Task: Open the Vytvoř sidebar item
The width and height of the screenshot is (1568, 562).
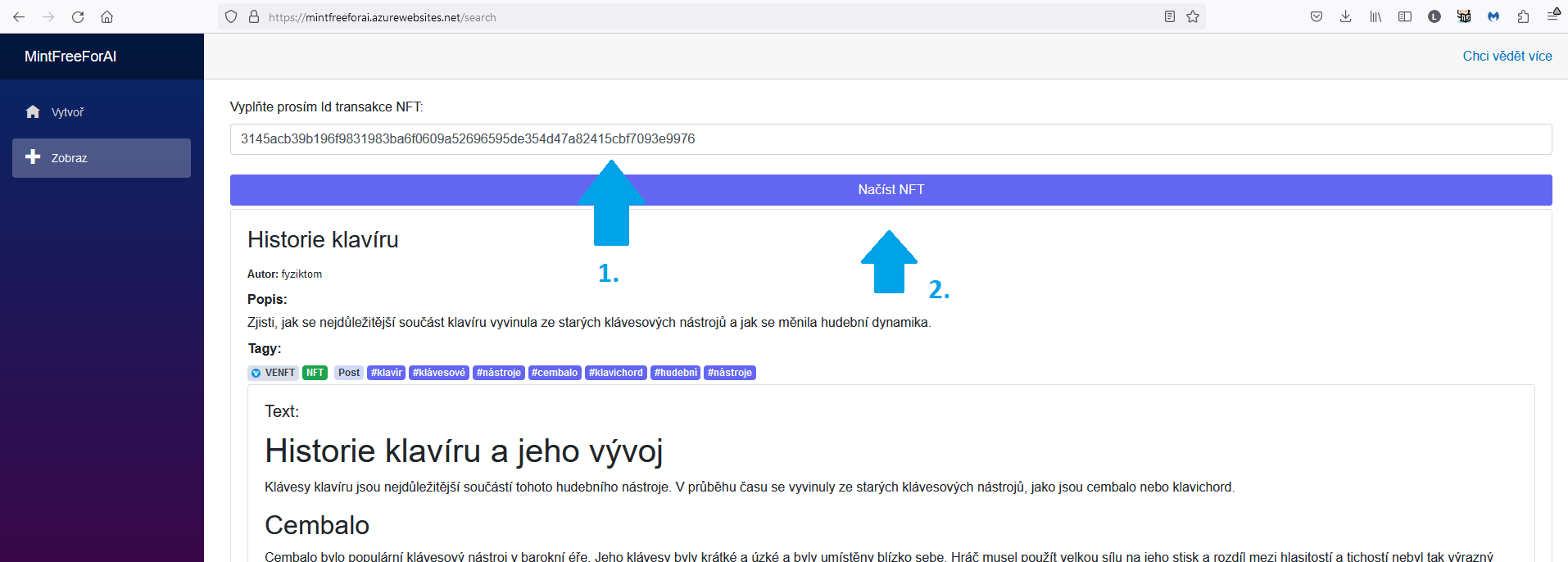Action: (x=102, y=112)
